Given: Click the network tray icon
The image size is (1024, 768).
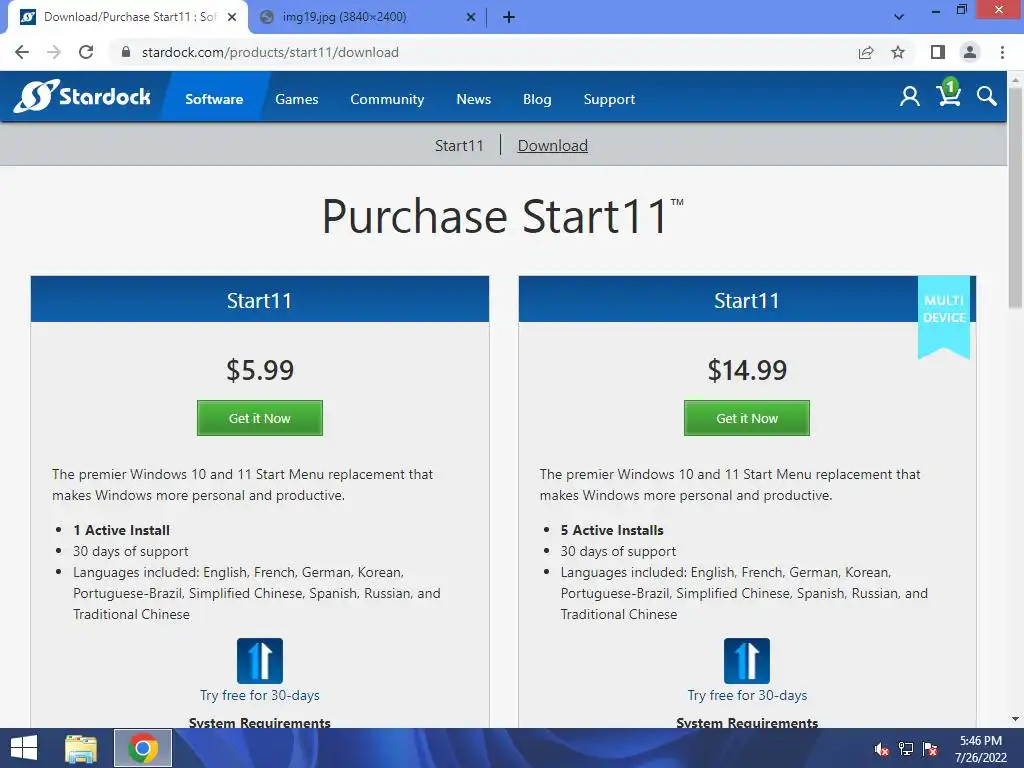Looking at the screenshot, I should [906, 749].
